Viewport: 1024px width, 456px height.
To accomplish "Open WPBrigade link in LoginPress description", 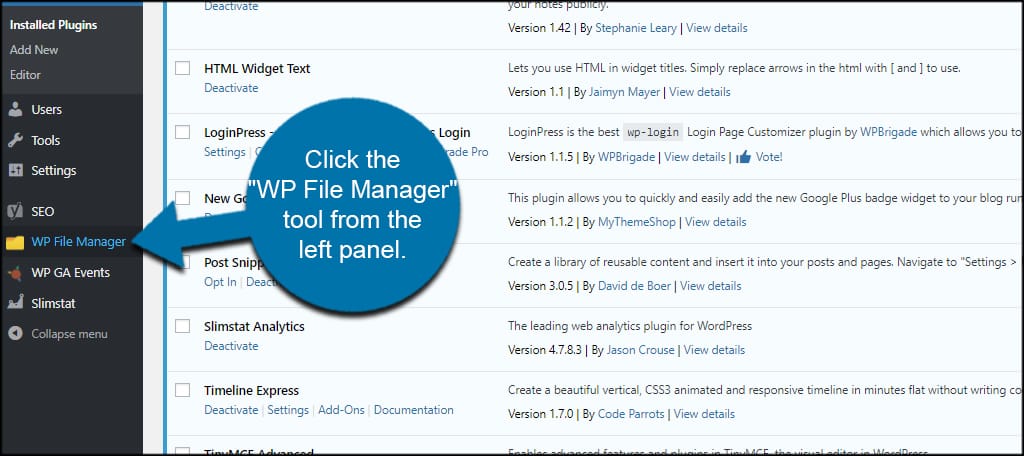I will click(889, 132).
